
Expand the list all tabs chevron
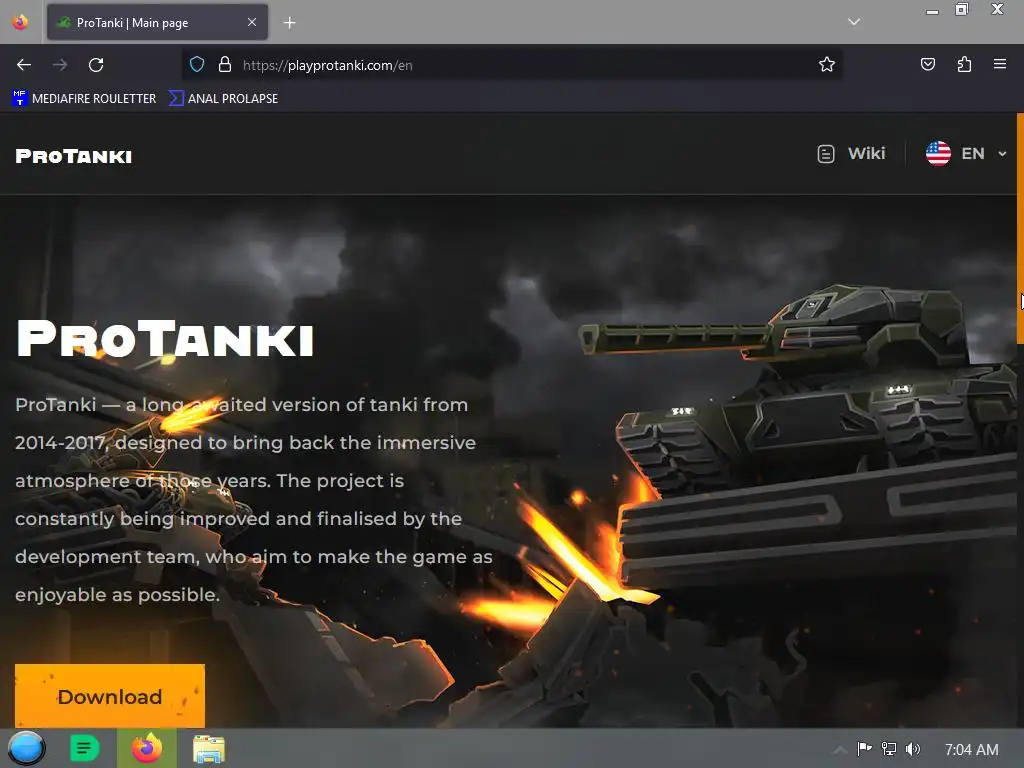(854, 22)
